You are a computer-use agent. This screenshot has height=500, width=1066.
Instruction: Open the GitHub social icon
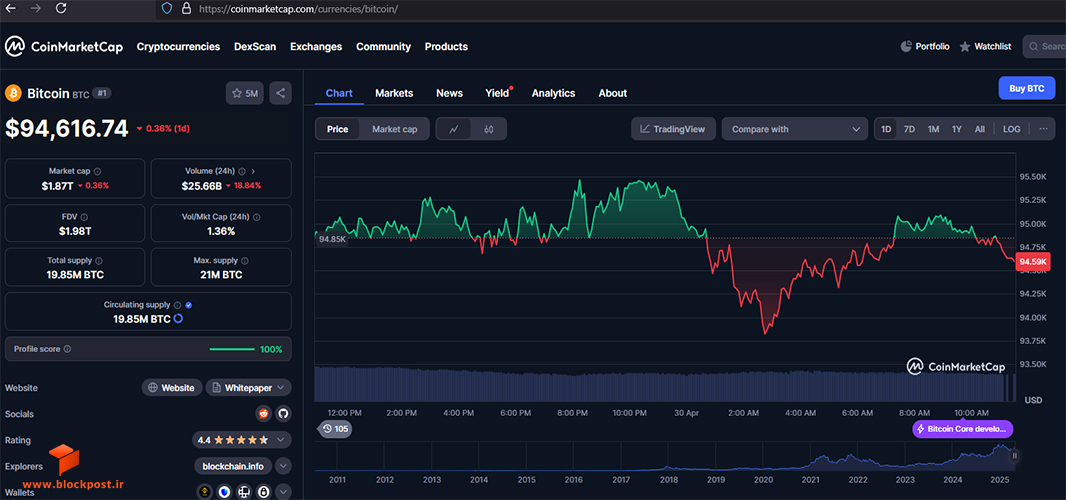(x=283, y=414)
